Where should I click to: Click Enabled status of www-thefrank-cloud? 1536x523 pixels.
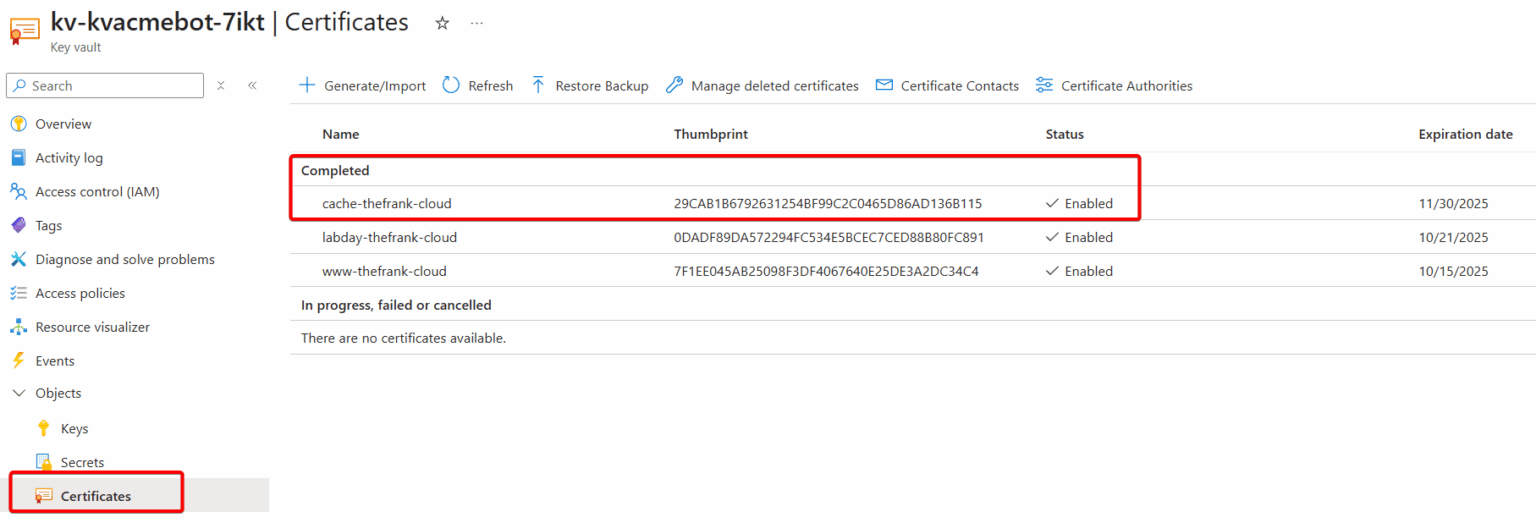(1079, 271)
